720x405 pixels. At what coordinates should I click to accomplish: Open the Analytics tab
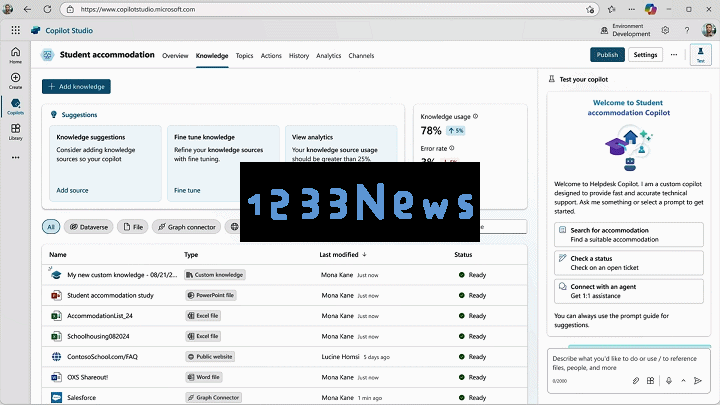pyautogui.click(x=328, y=56)
